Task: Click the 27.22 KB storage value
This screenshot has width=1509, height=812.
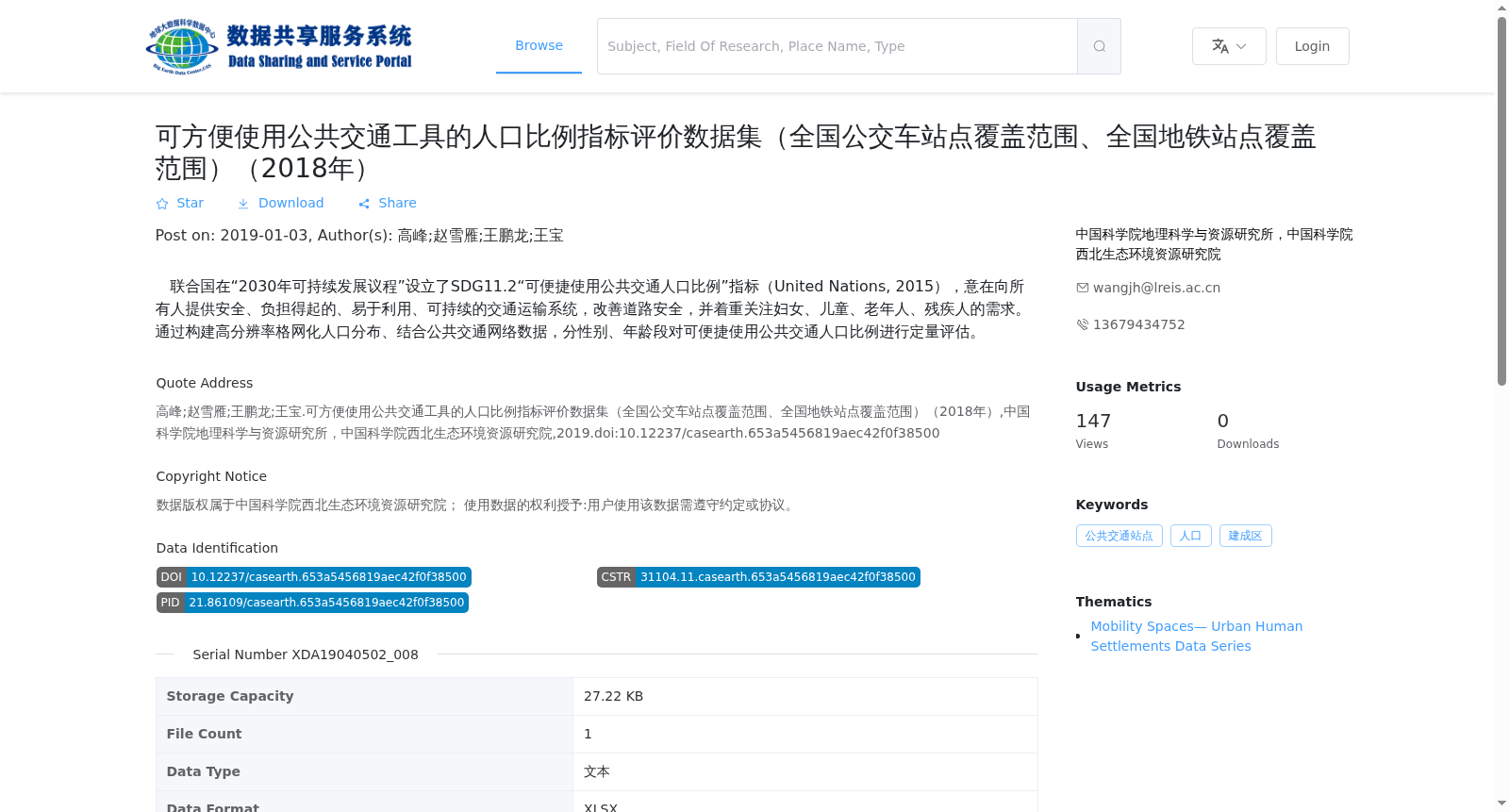Action: click(613, 696)
